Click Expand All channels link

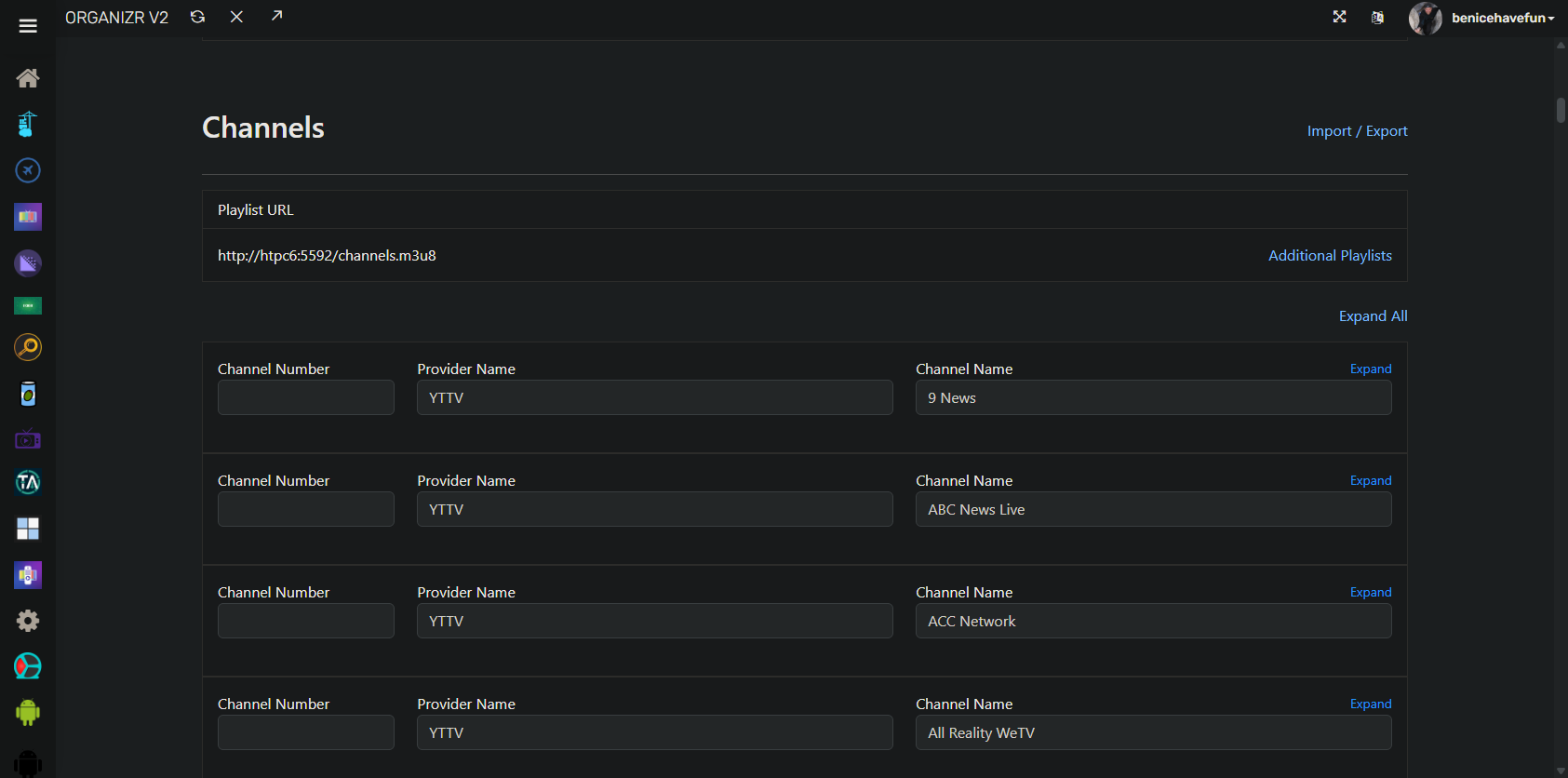click(1373, 316)
